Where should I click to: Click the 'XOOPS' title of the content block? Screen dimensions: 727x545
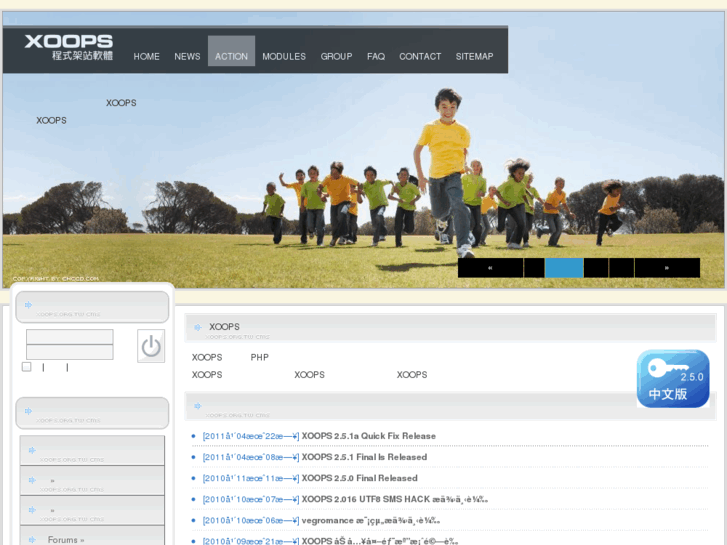coord(224,327)
